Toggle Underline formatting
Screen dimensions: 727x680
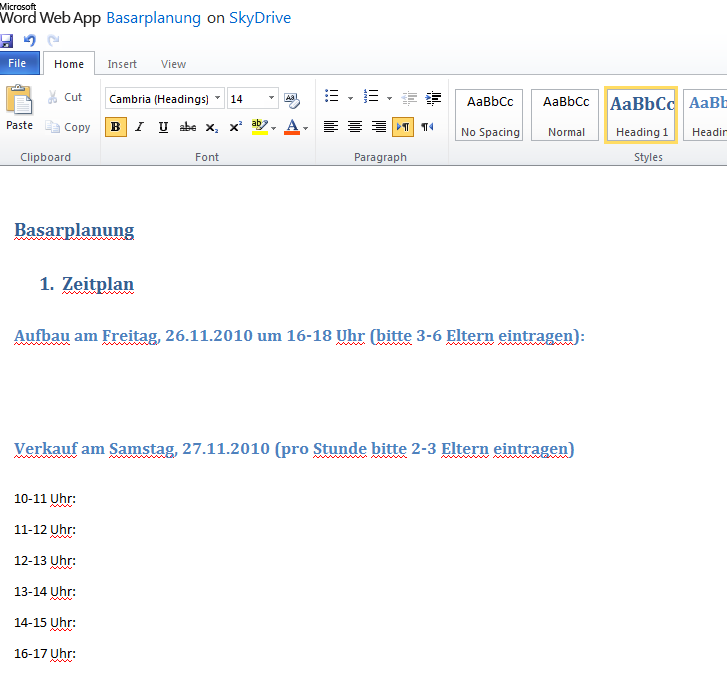point(163,127)
